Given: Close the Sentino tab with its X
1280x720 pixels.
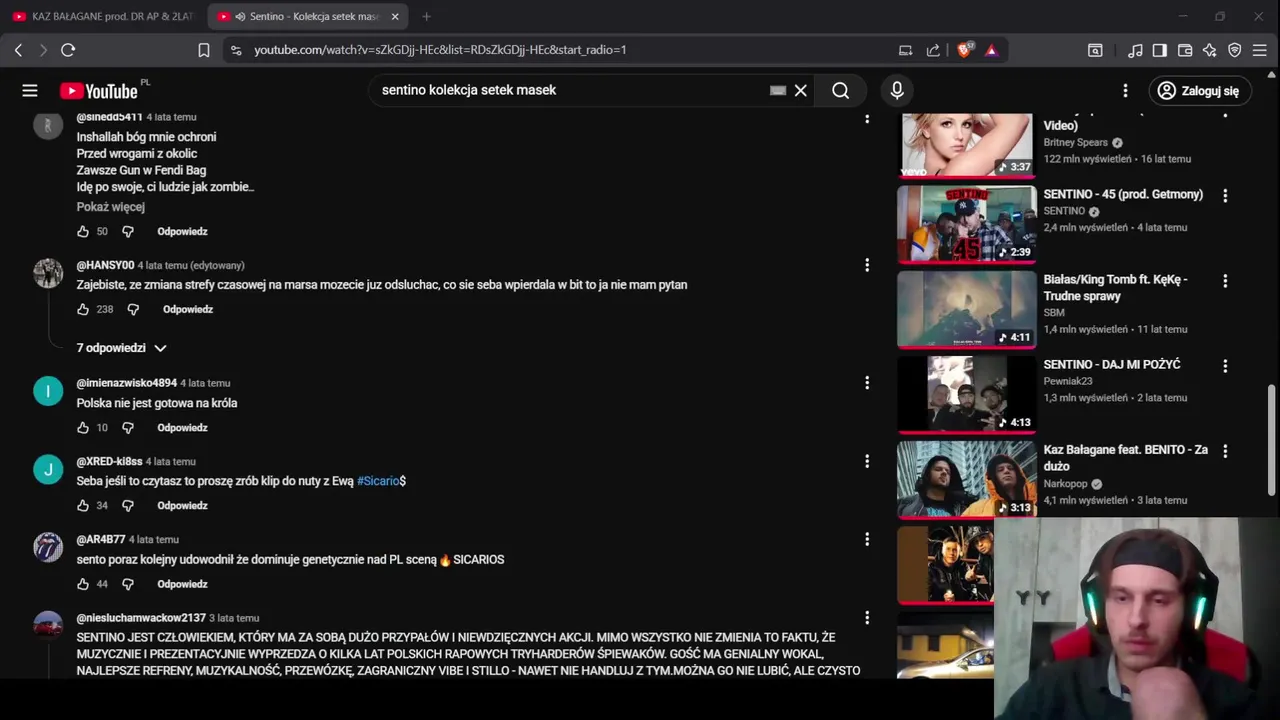Looking at the screenshot, I should click(395, 16).
